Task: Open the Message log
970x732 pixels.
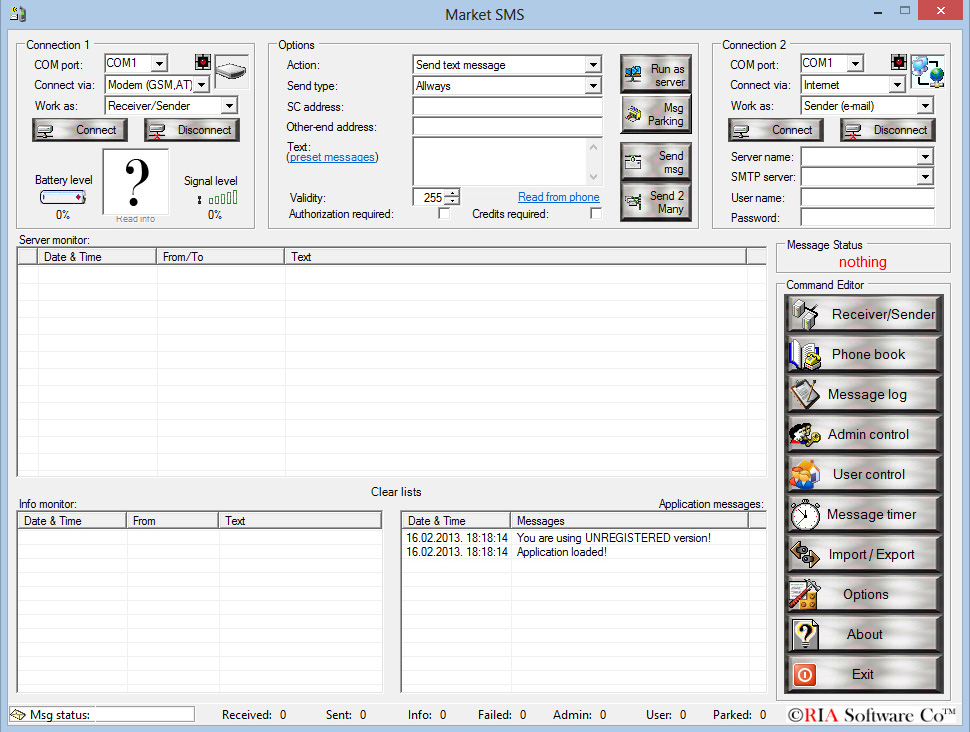Action: point(862,393)
